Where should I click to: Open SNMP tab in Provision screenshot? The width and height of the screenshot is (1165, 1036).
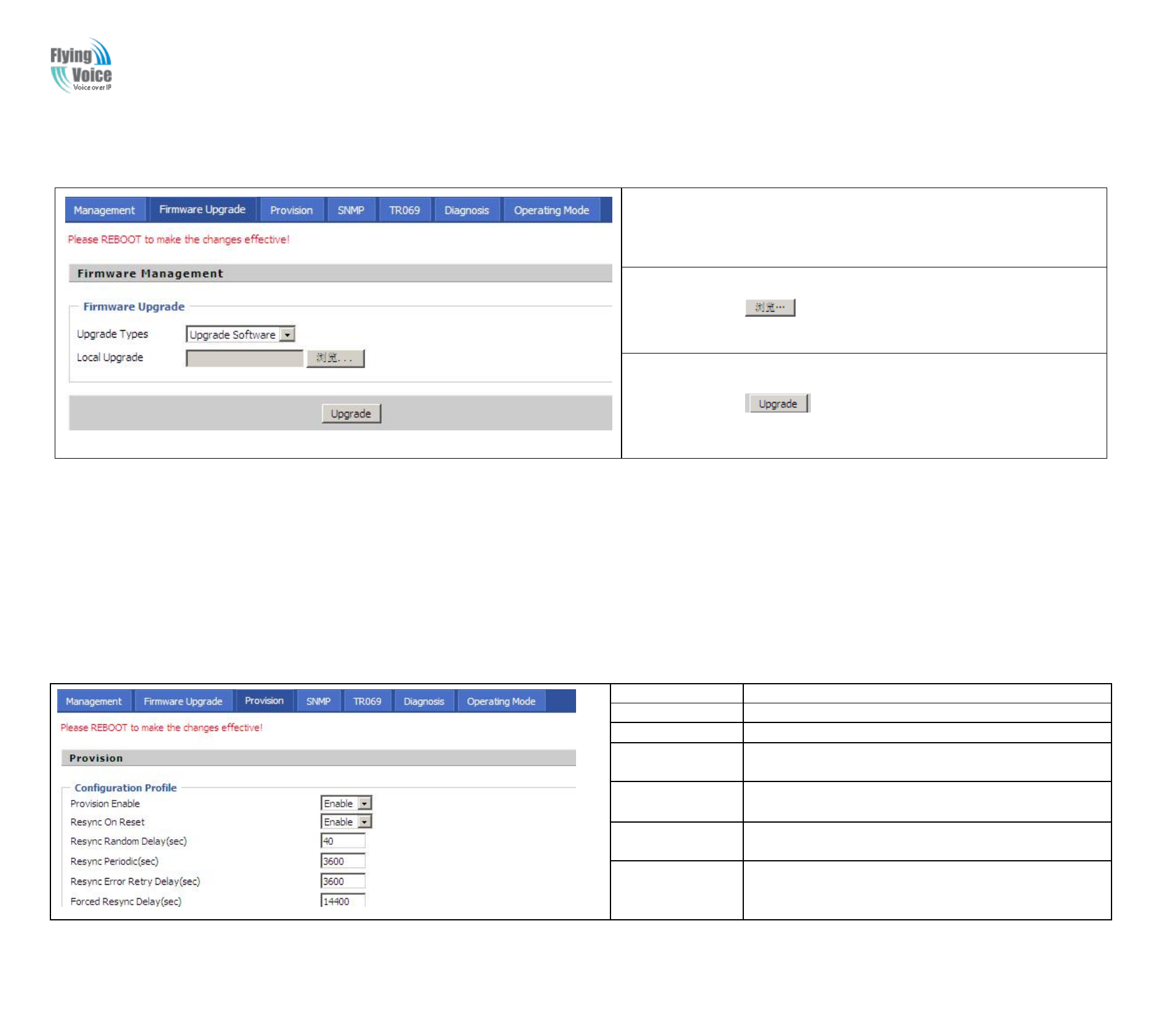pos(318,702)
